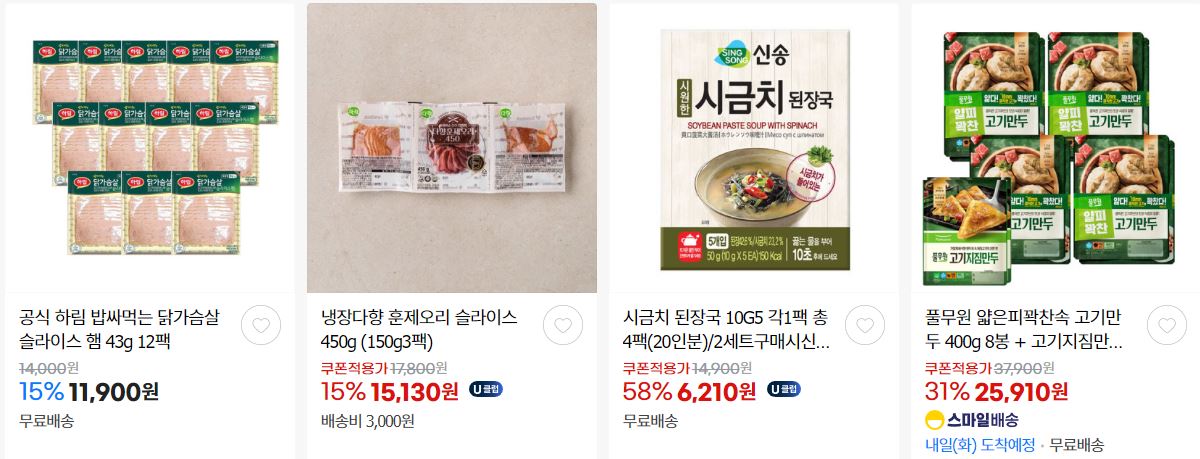
Task: Open the 풀무원 고기만두 product thumbnail
Action: pyautogui.click(x=1056, y=148)
